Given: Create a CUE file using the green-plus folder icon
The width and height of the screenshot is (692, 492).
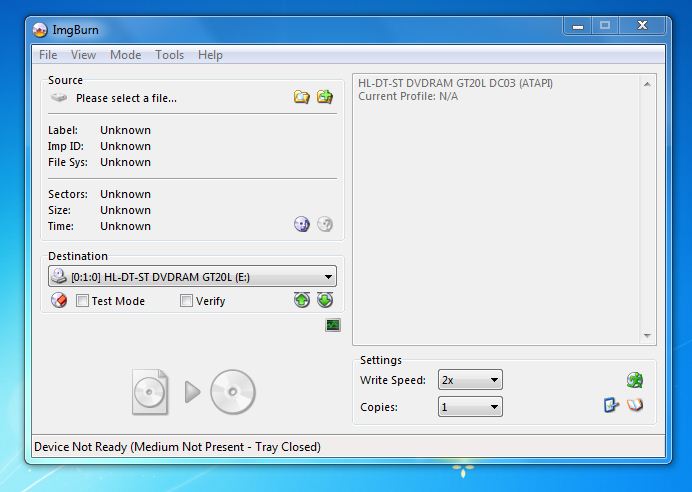Looking at the screenshot, I should pos(325,97).
